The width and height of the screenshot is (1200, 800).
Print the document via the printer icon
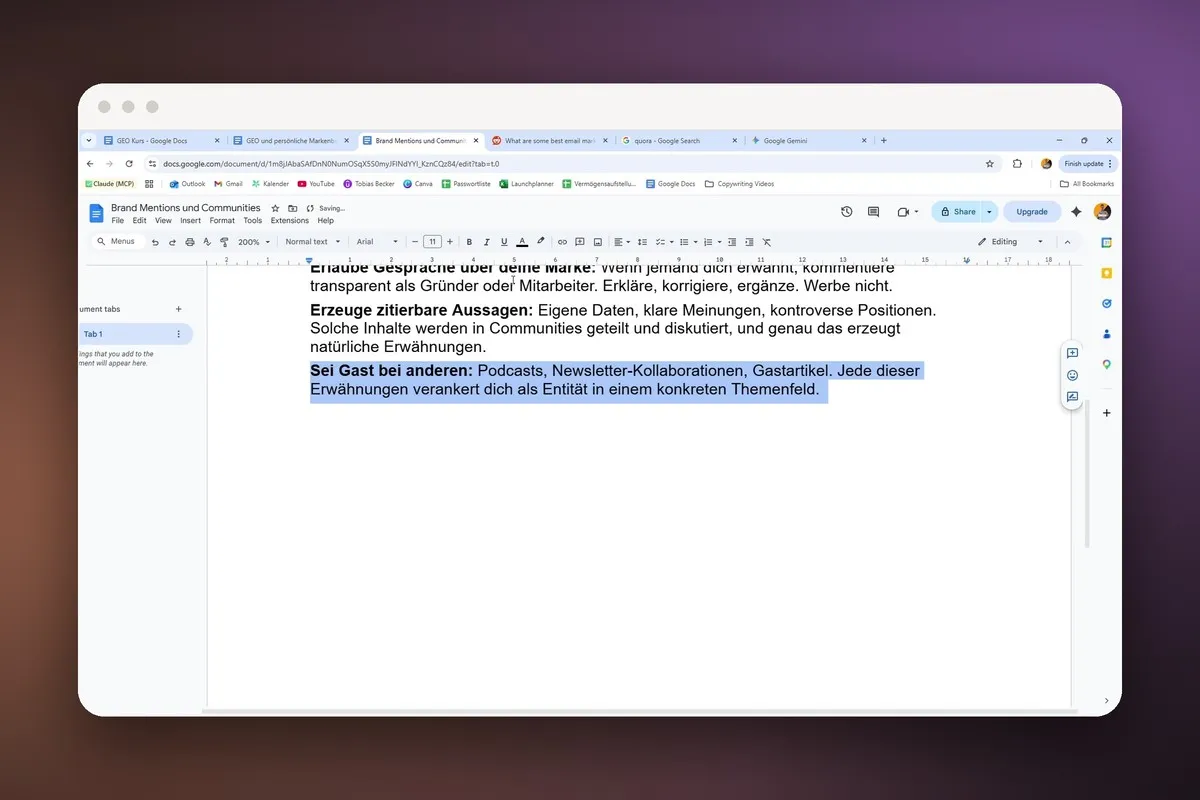pos(189,242)
